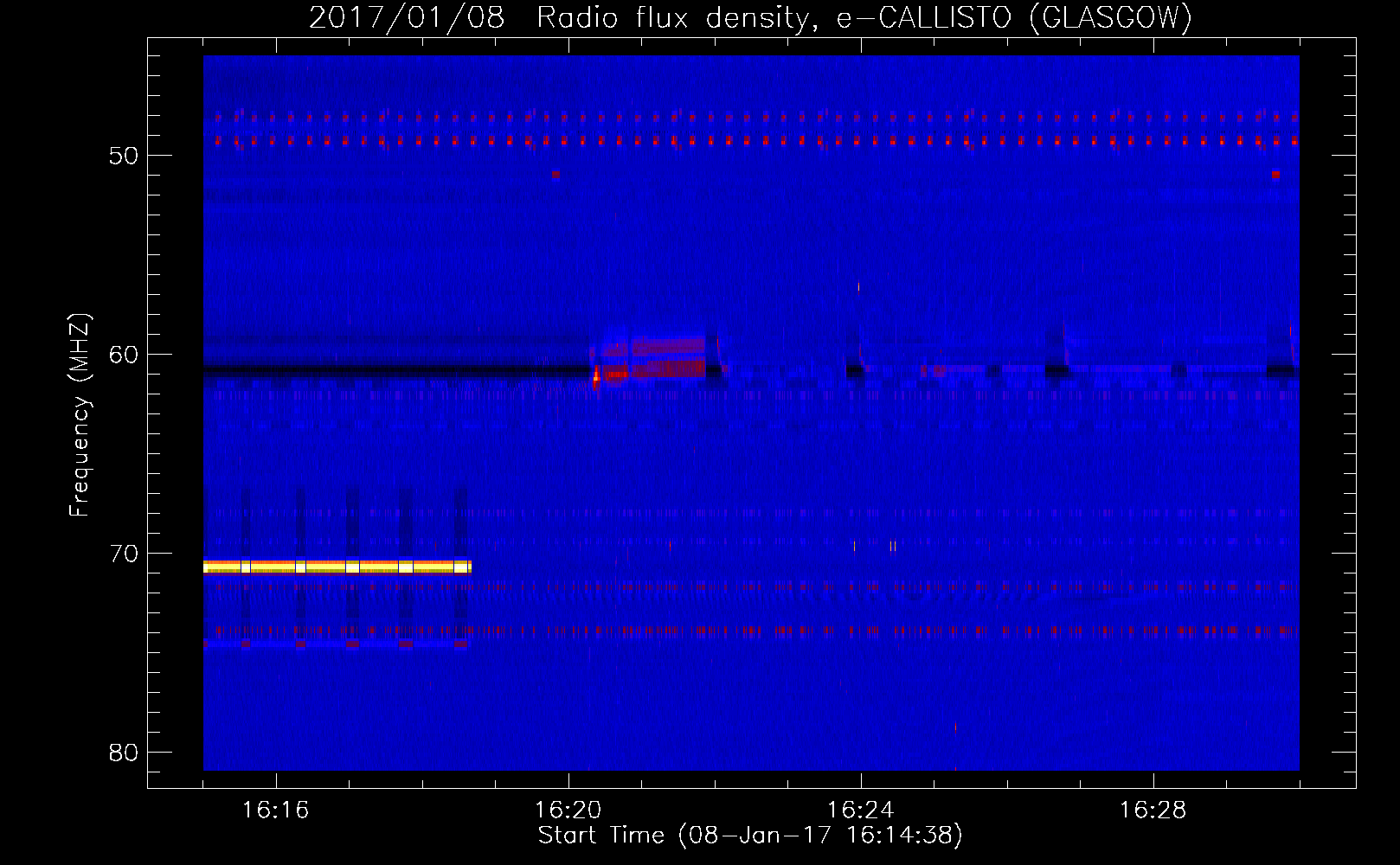
Task: Click the 16:24 time tick label
Action: pos(861,811)
